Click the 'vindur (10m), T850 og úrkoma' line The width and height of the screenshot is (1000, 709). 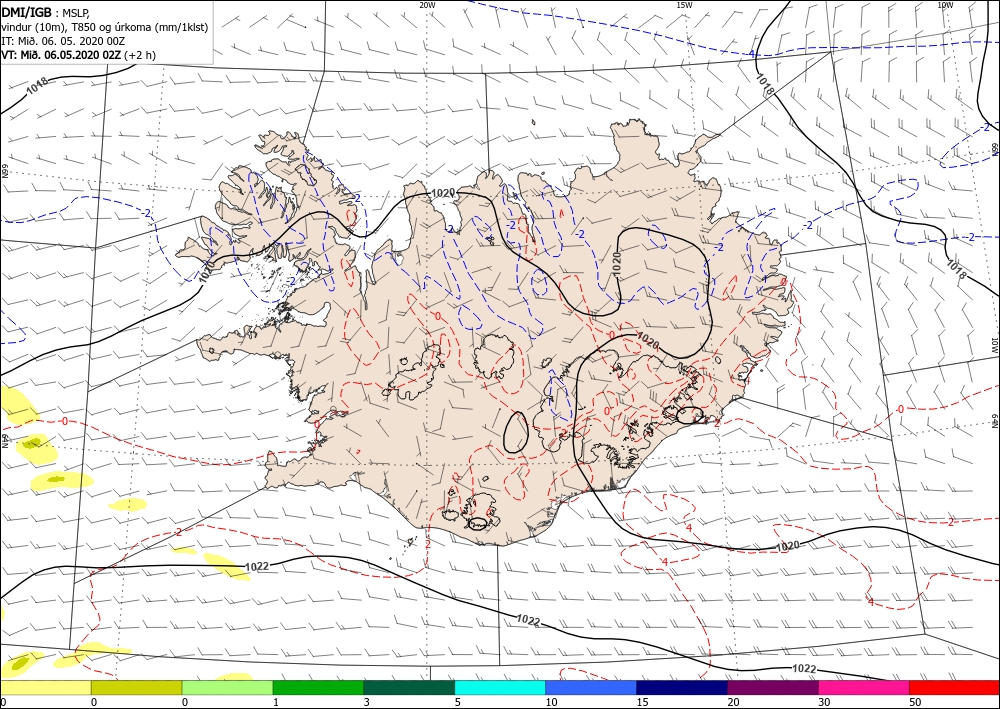tap(105, 26)
